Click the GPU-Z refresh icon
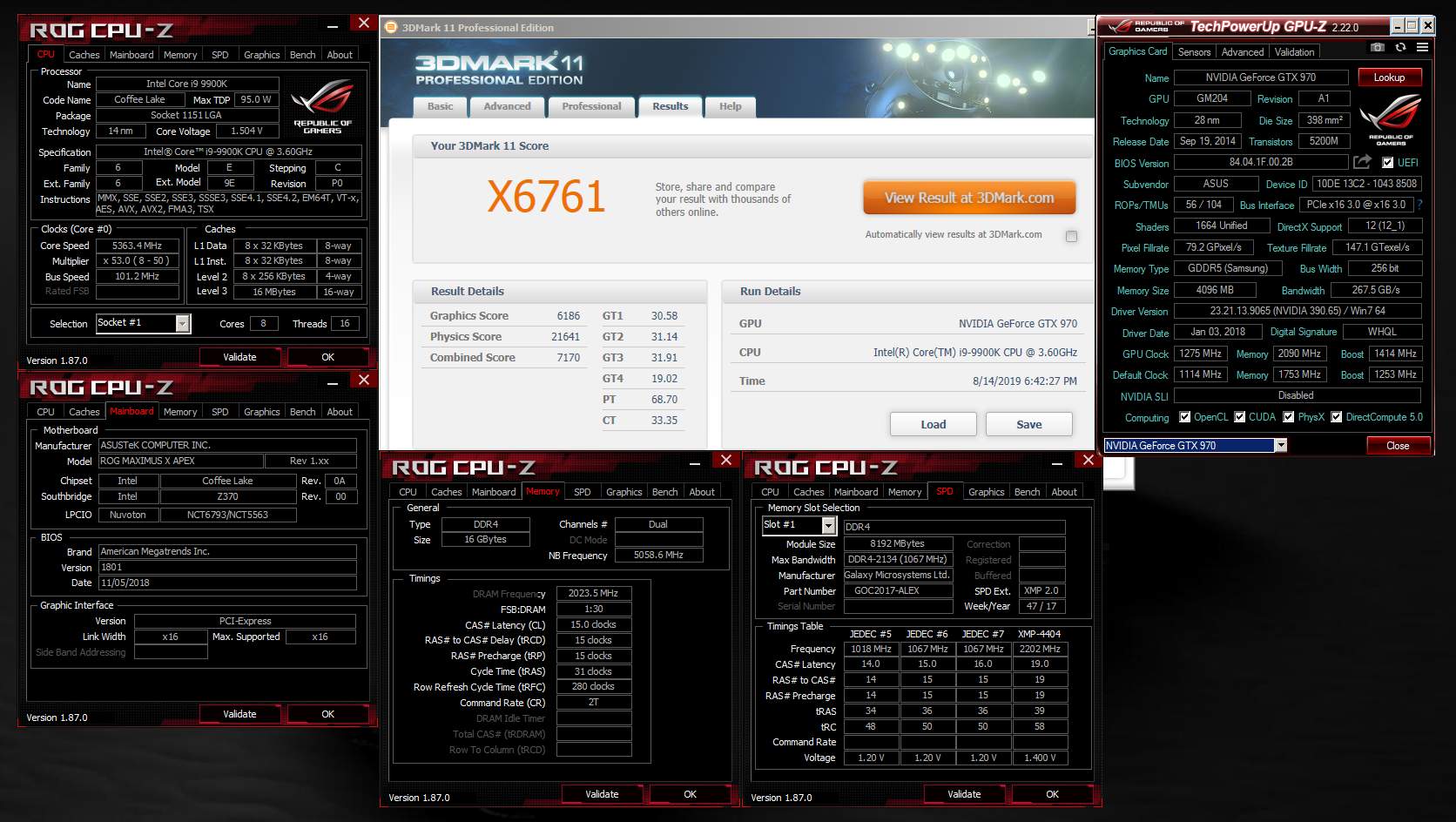The height and width of the screenshot is (822, 1456). click(x=1400, y=48)
